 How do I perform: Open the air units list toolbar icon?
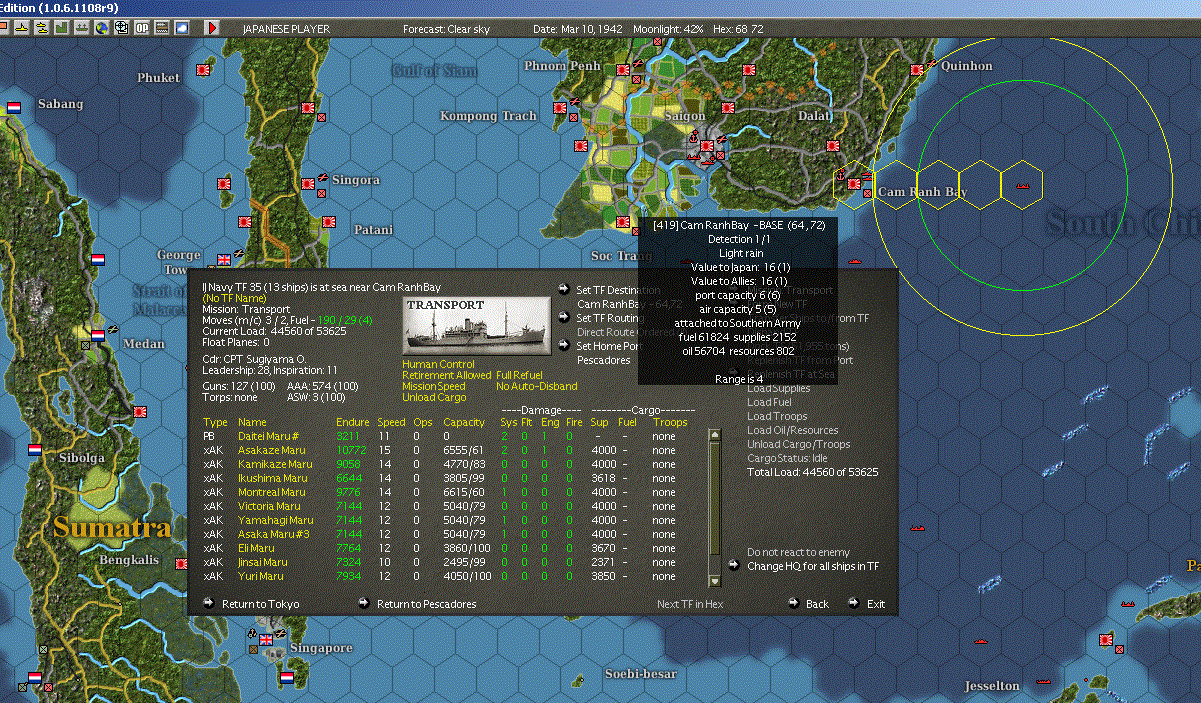[22, 28]
